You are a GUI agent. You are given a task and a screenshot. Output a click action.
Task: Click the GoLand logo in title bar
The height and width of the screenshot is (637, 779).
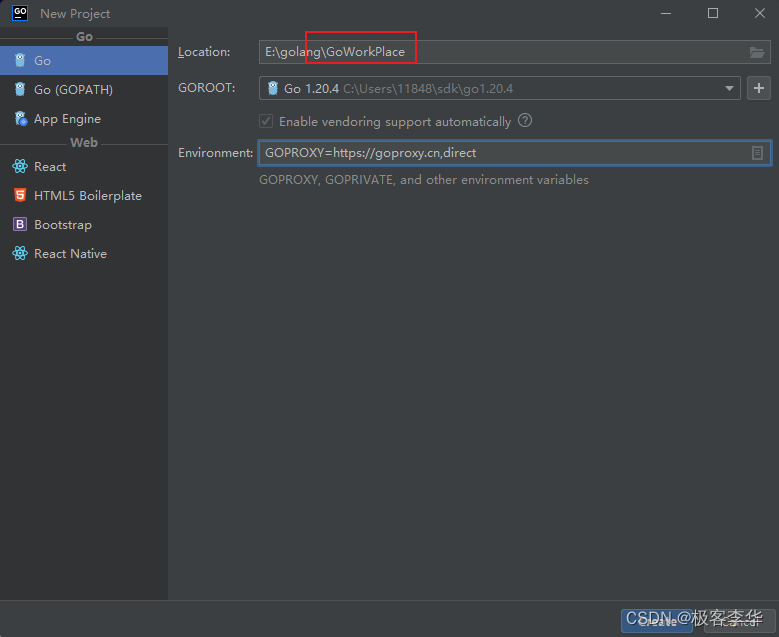tap(20, 13)
